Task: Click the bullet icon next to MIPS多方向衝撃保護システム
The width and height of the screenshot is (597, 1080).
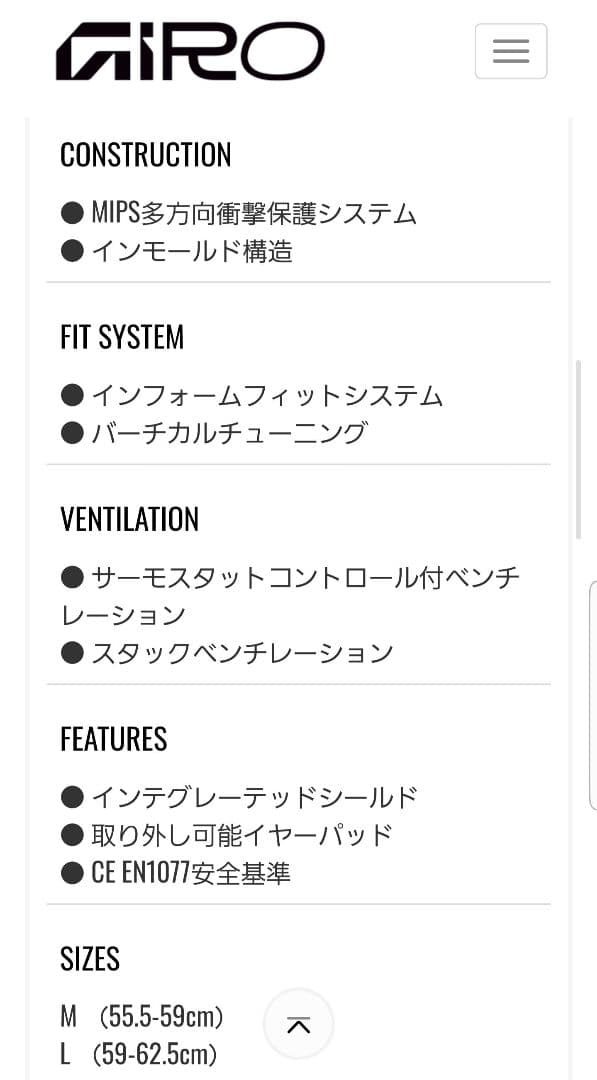Action: coord(72,213)
